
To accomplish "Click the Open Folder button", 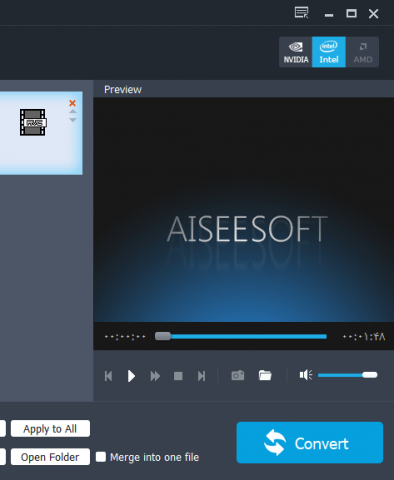I will 50,457.
